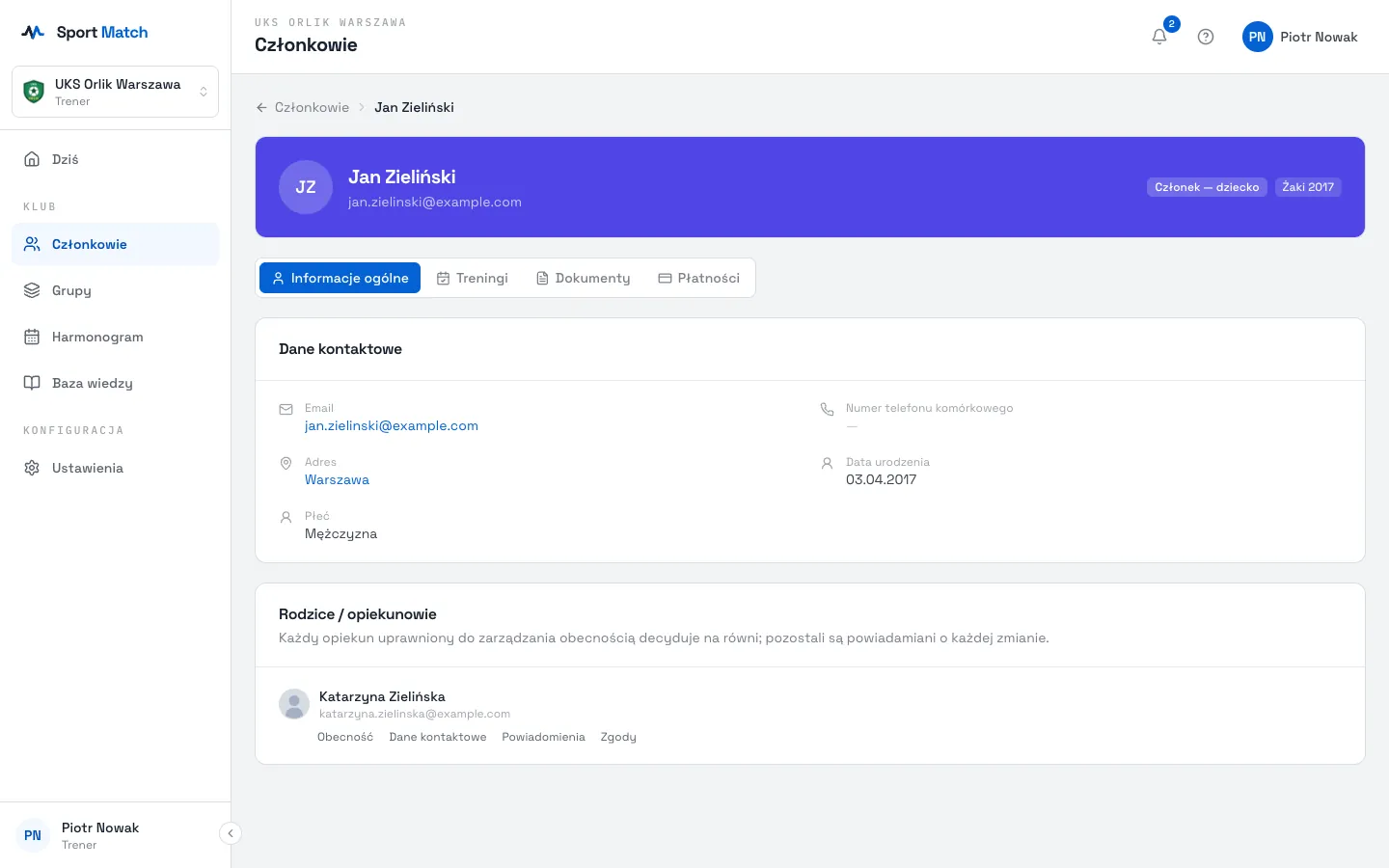The height and width of the screenshot is (868, 1389).
Task: Go to Członkowie via the breadcrumb link
Action: coord(312,107)
